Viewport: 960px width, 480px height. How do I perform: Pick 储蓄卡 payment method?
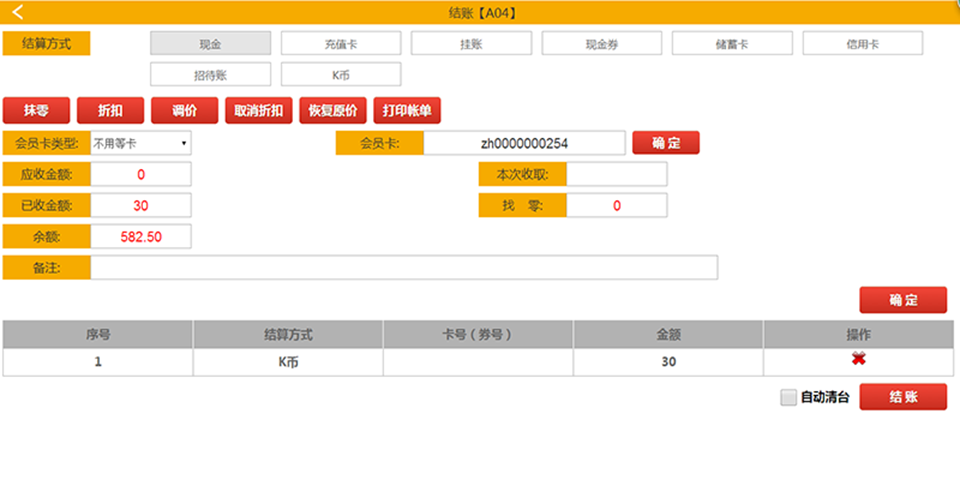[732, 44]
